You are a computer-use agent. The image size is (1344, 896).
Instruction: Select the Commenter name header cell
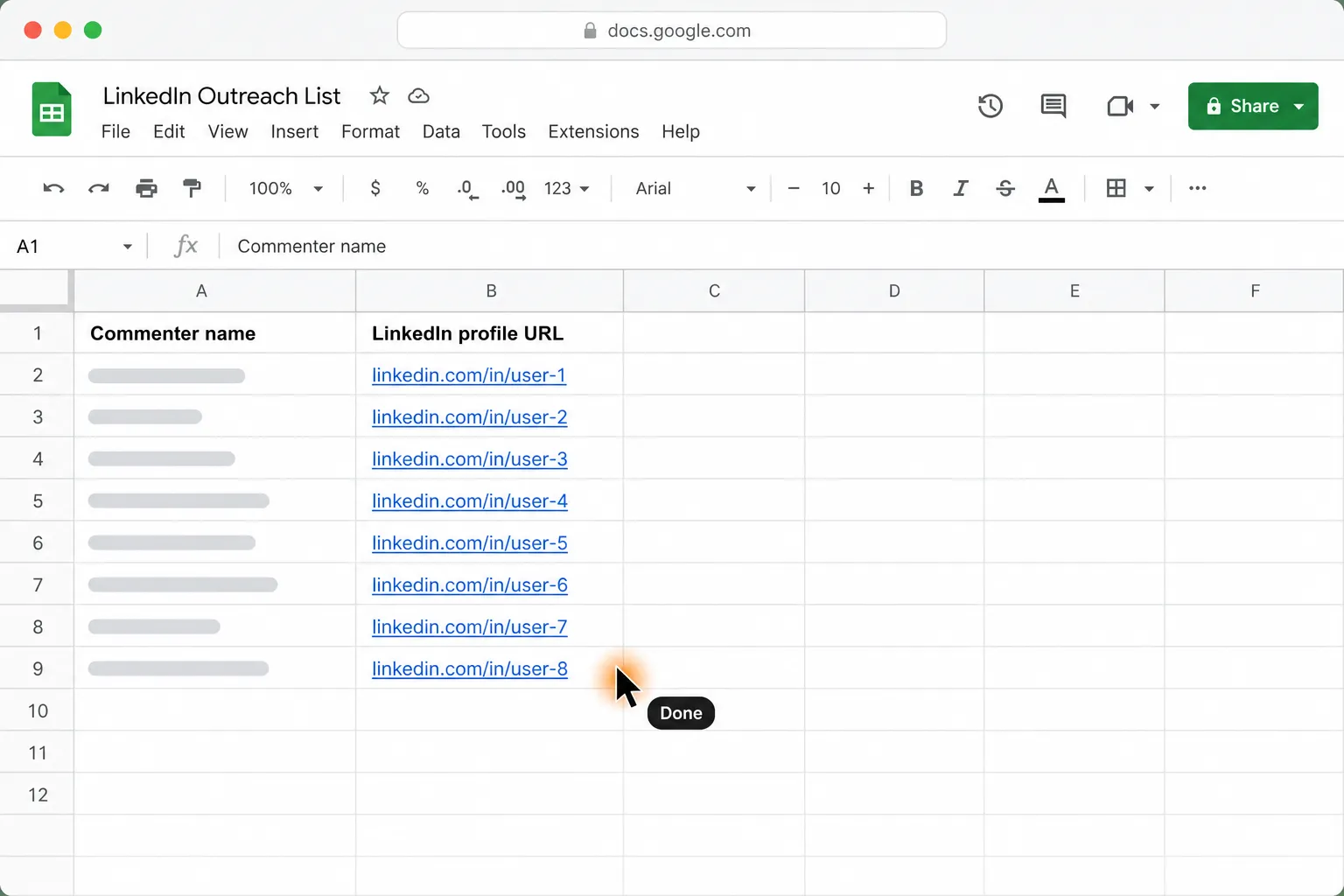click(x=214, y=332)
